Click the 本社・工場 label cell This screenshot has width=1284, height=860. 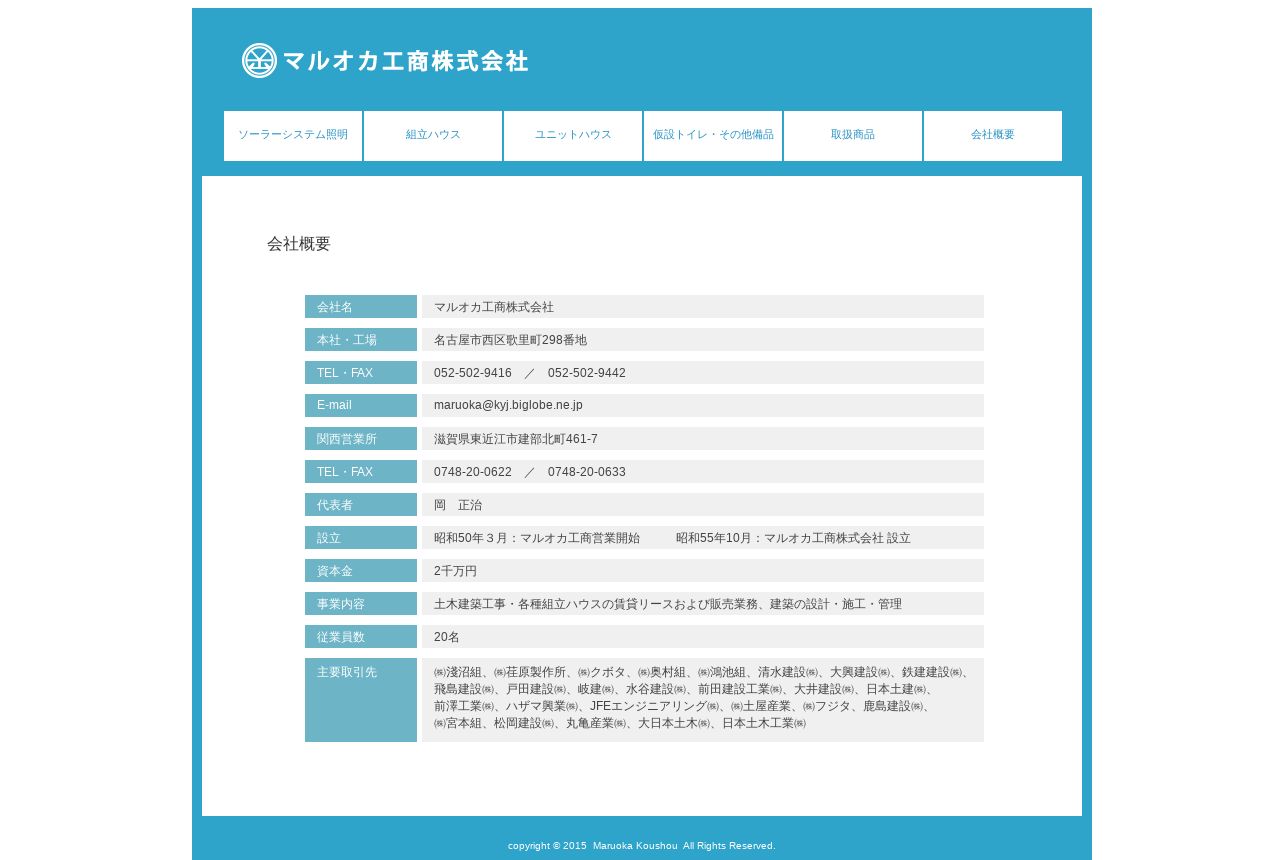tap(361, 340)
